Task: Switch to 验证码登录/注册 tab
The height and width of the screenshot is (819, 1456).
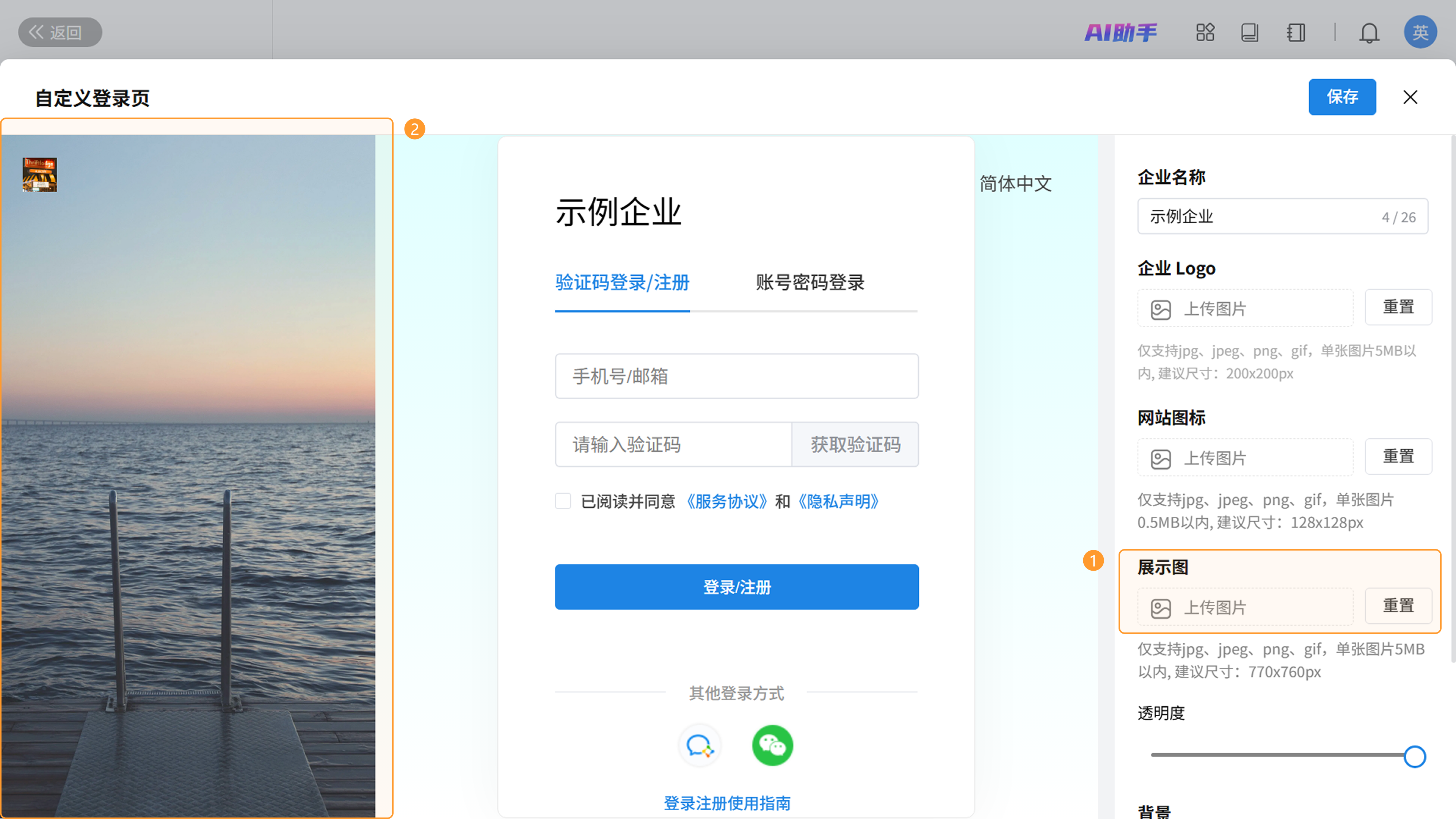Action: [622, 282]
